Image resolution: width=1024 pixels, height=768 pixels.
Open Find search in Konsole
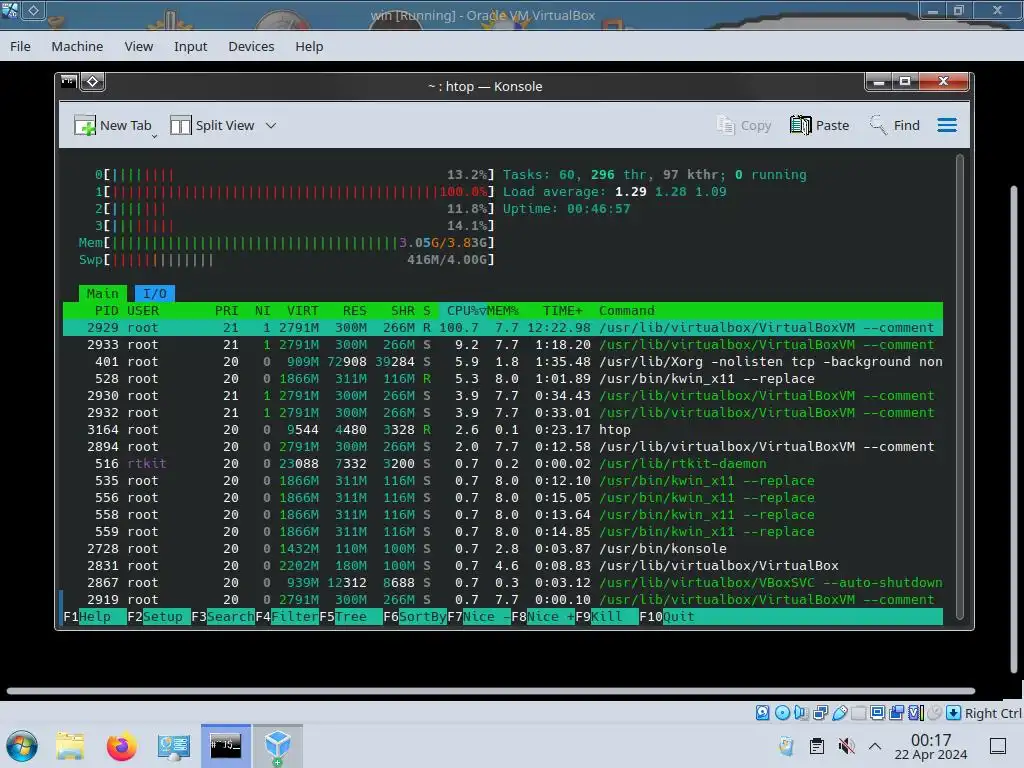pos(894,125)
